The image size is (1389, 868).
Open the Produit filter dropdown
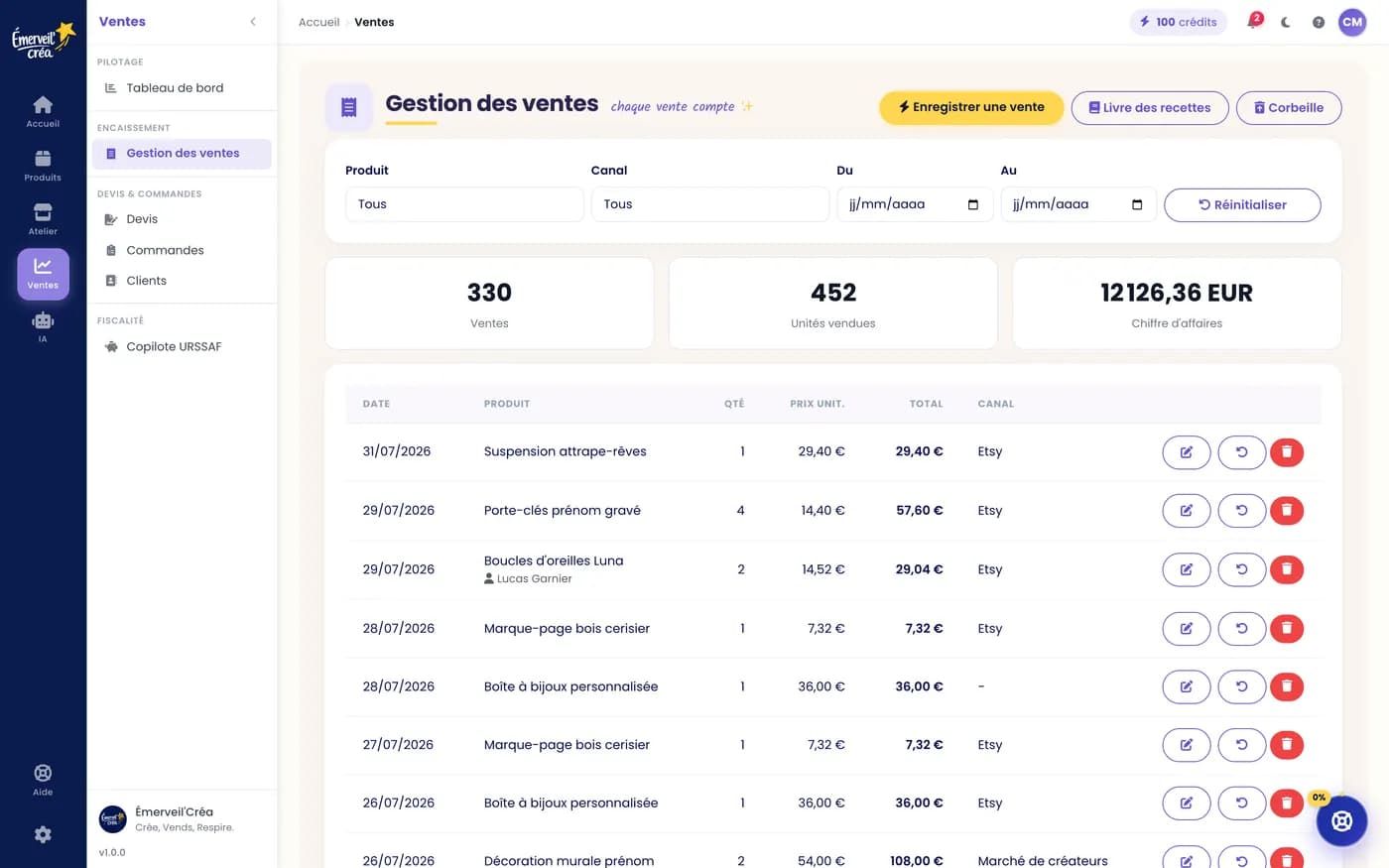click(x=464, y=204)
